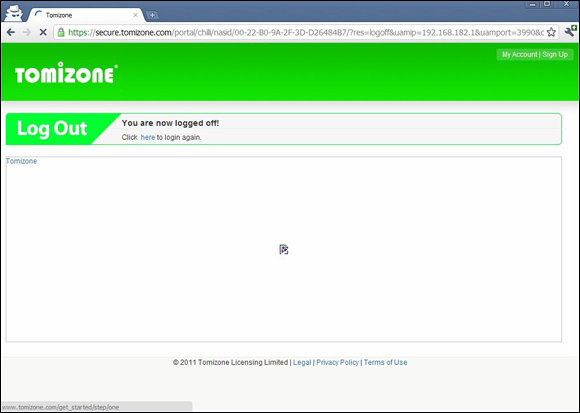Image resolution: width=580 pixels, height=413 pixels.
Task: Open the Tomizone link above frame
Action: 21,161
